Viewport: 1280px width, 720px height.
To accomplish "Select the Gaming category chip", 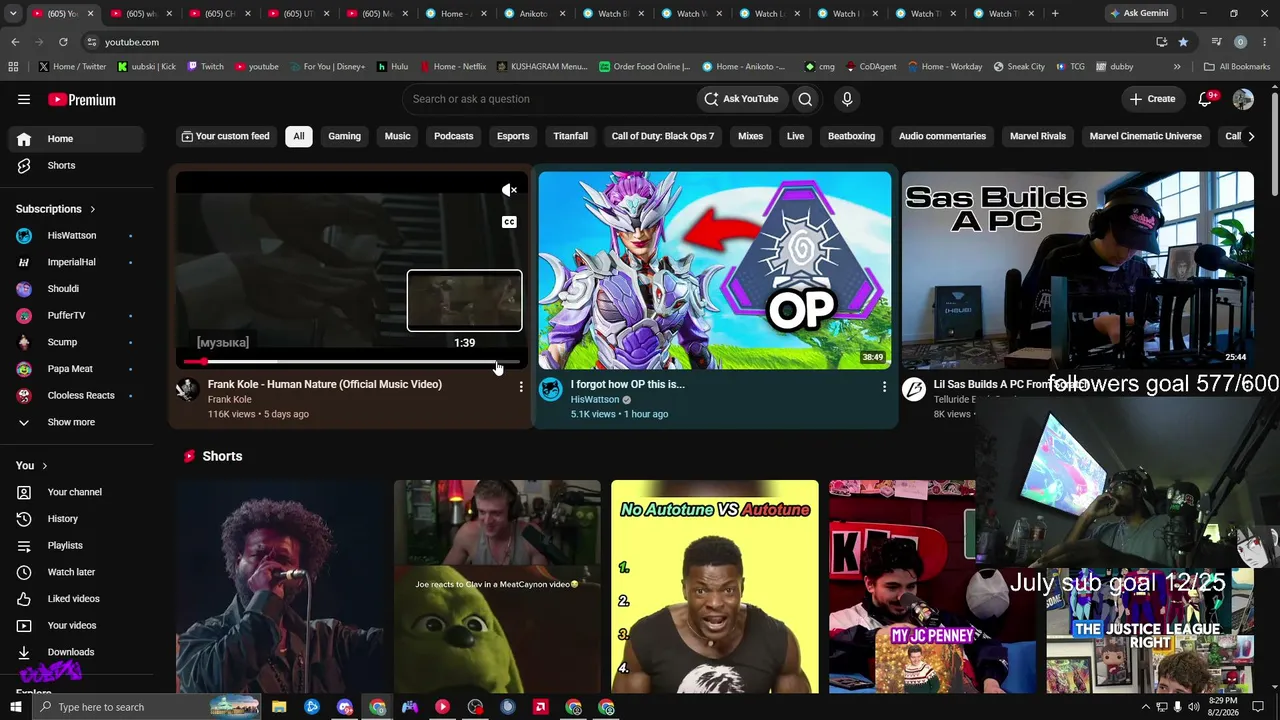I will pyautogui.click(x=344, y=136).
